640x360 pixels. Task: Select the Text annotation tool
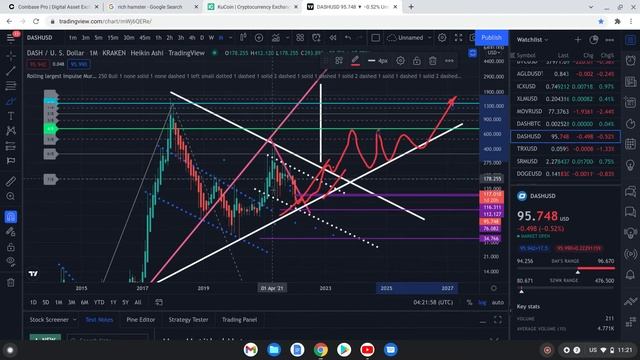pyautogui.click(x=11, y=116)
